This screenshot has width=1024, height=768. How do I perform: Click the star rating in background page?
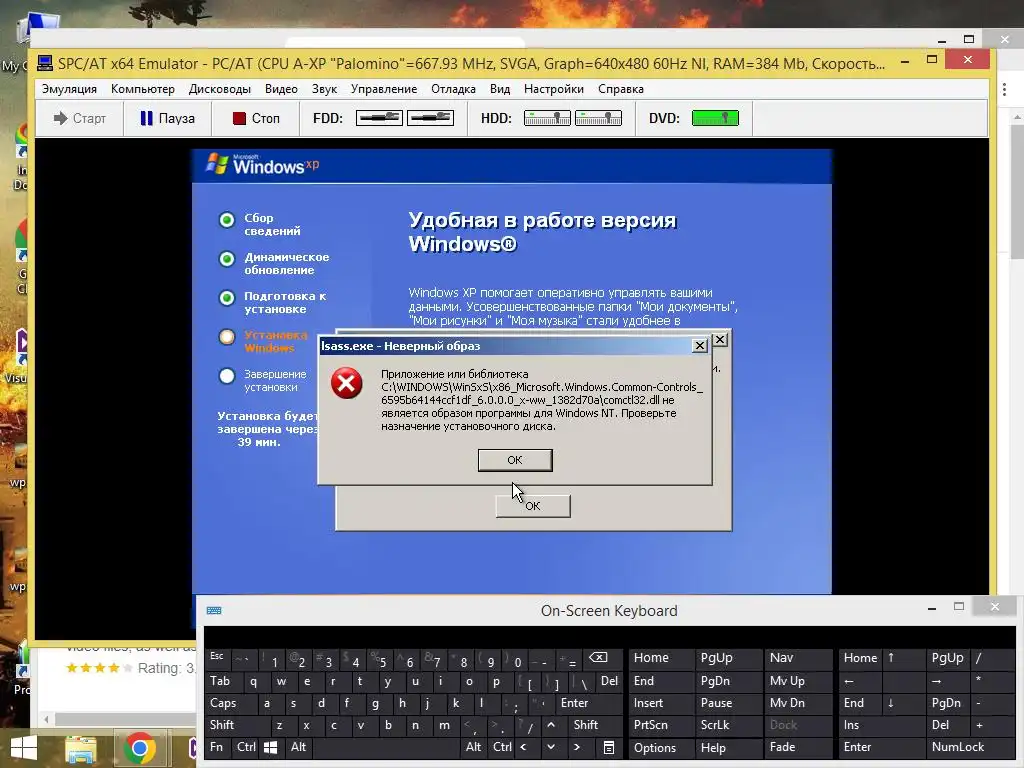coord(99,668)
